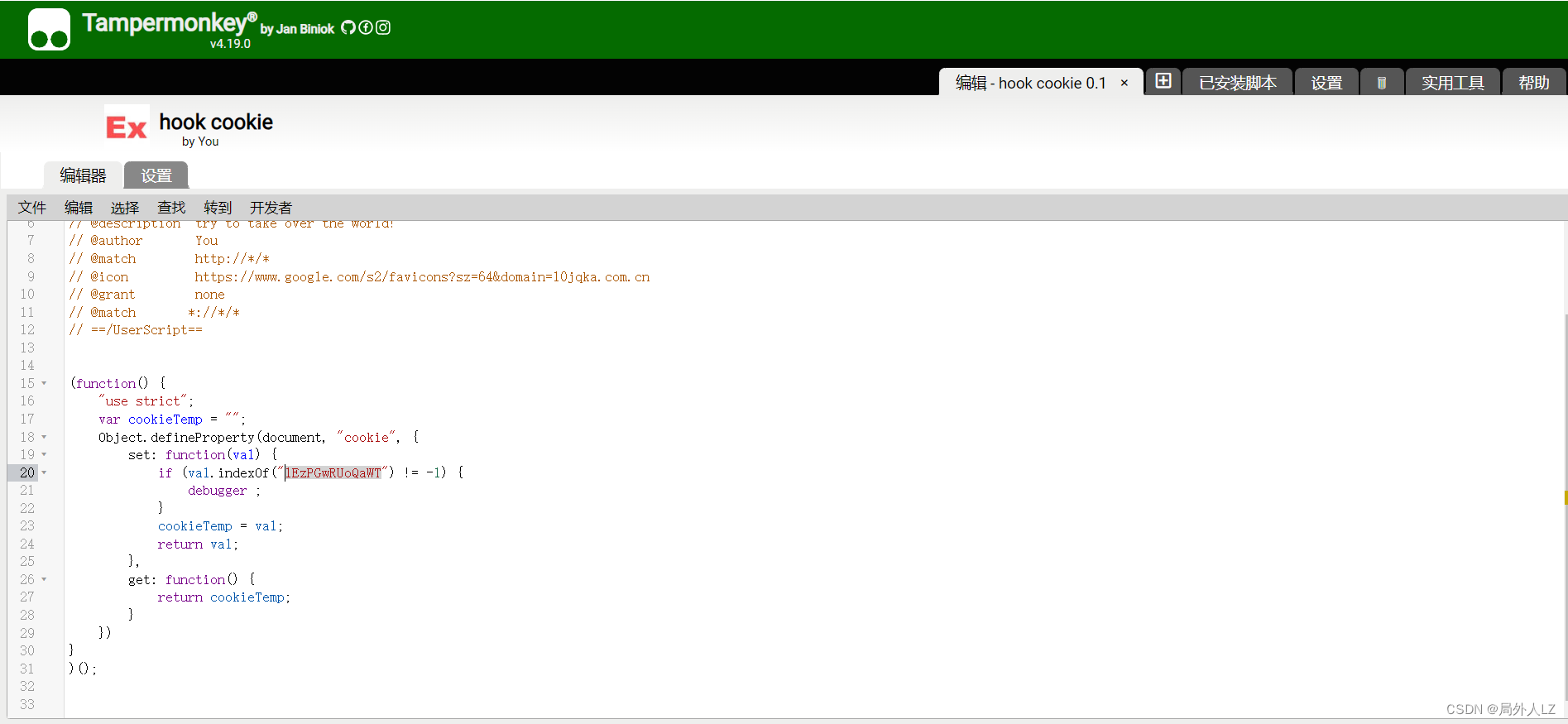Click the red Ex script icon
This screenshot has width=1568, height=724.
click(127, 127)
